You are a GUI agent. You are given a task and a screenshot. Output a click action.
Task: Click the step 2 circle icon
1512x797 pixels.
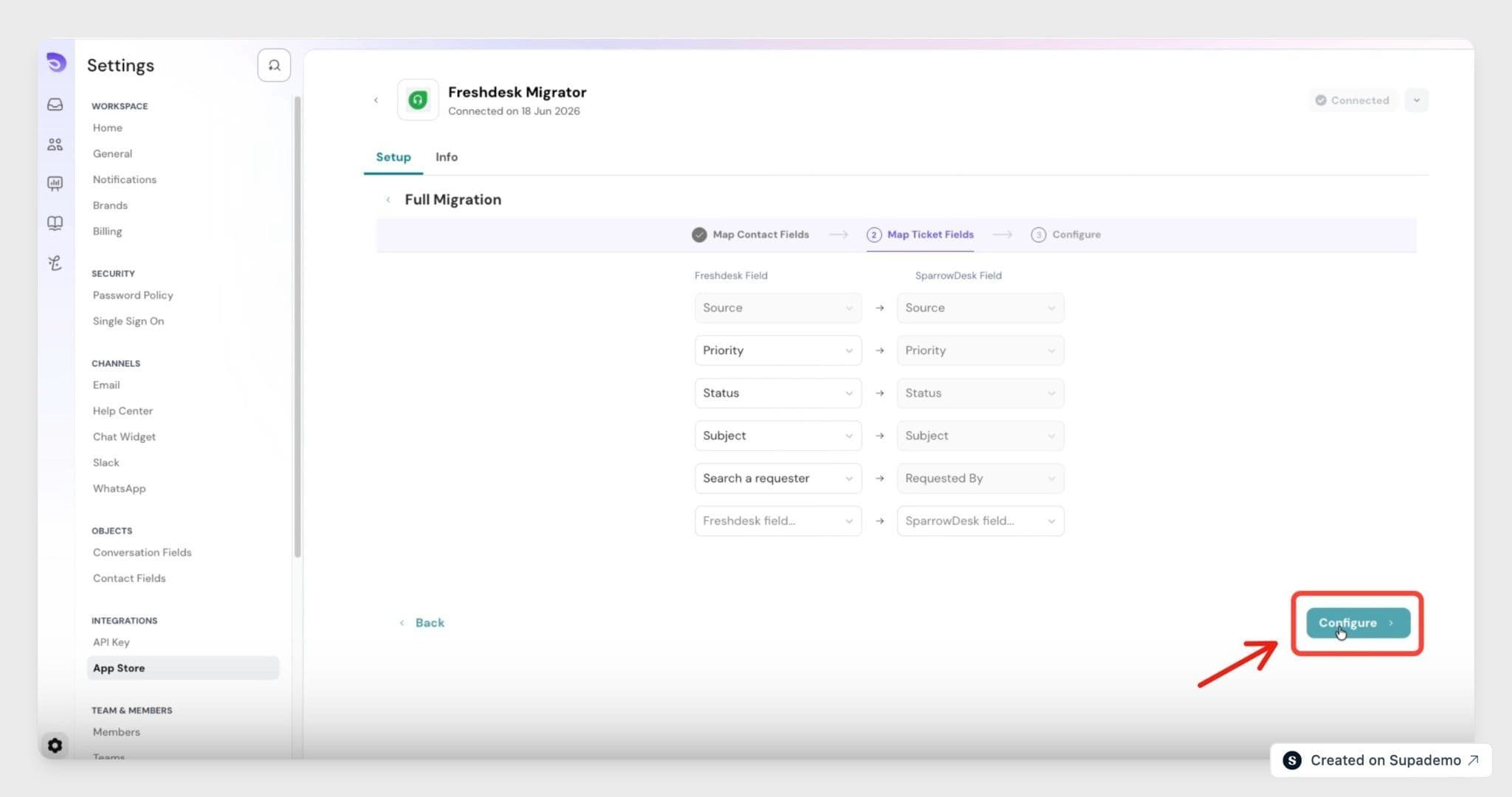coord(874,235)
